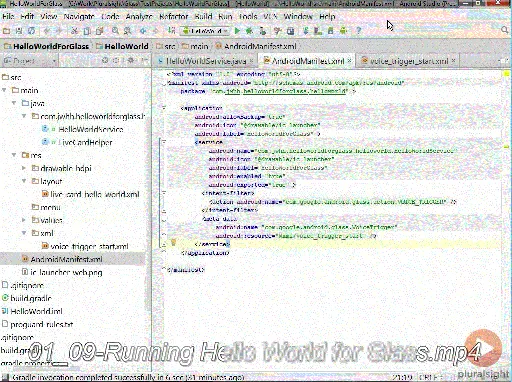The height and width of the screenshot is (382, 512).
Task: Open the File menu
Action: 8,16
